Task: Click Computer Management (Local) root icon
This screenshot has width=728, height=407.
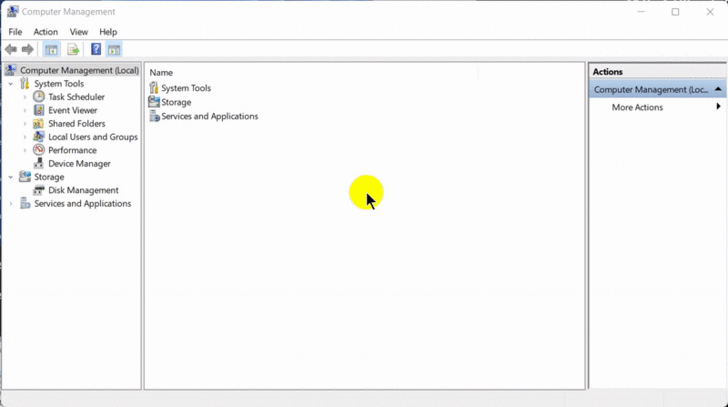Action: 10,70
